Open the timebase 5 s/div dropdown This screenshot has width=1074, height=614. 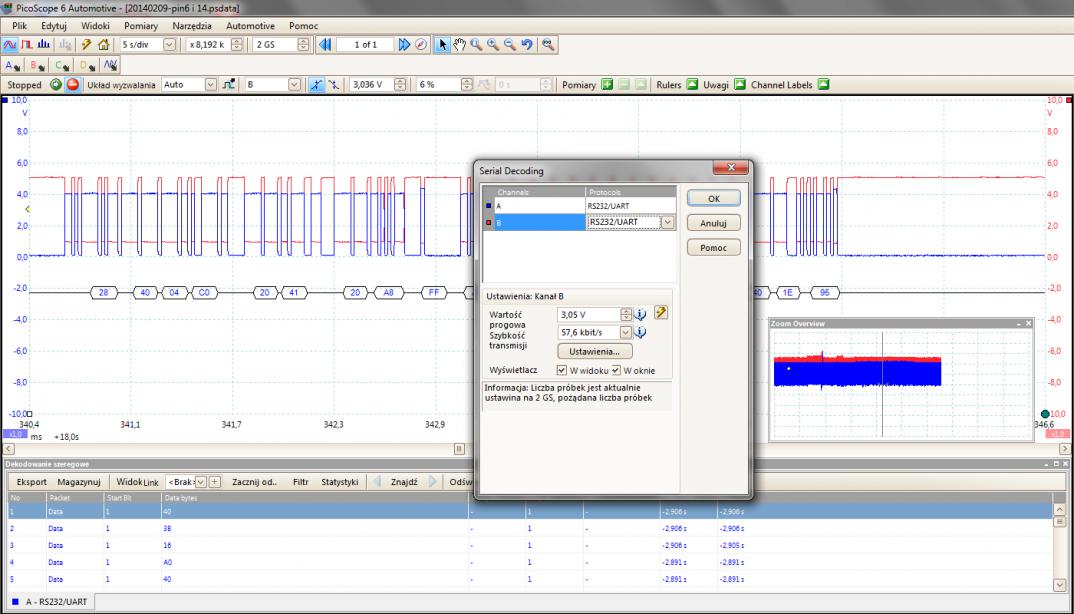pos(168,45)
